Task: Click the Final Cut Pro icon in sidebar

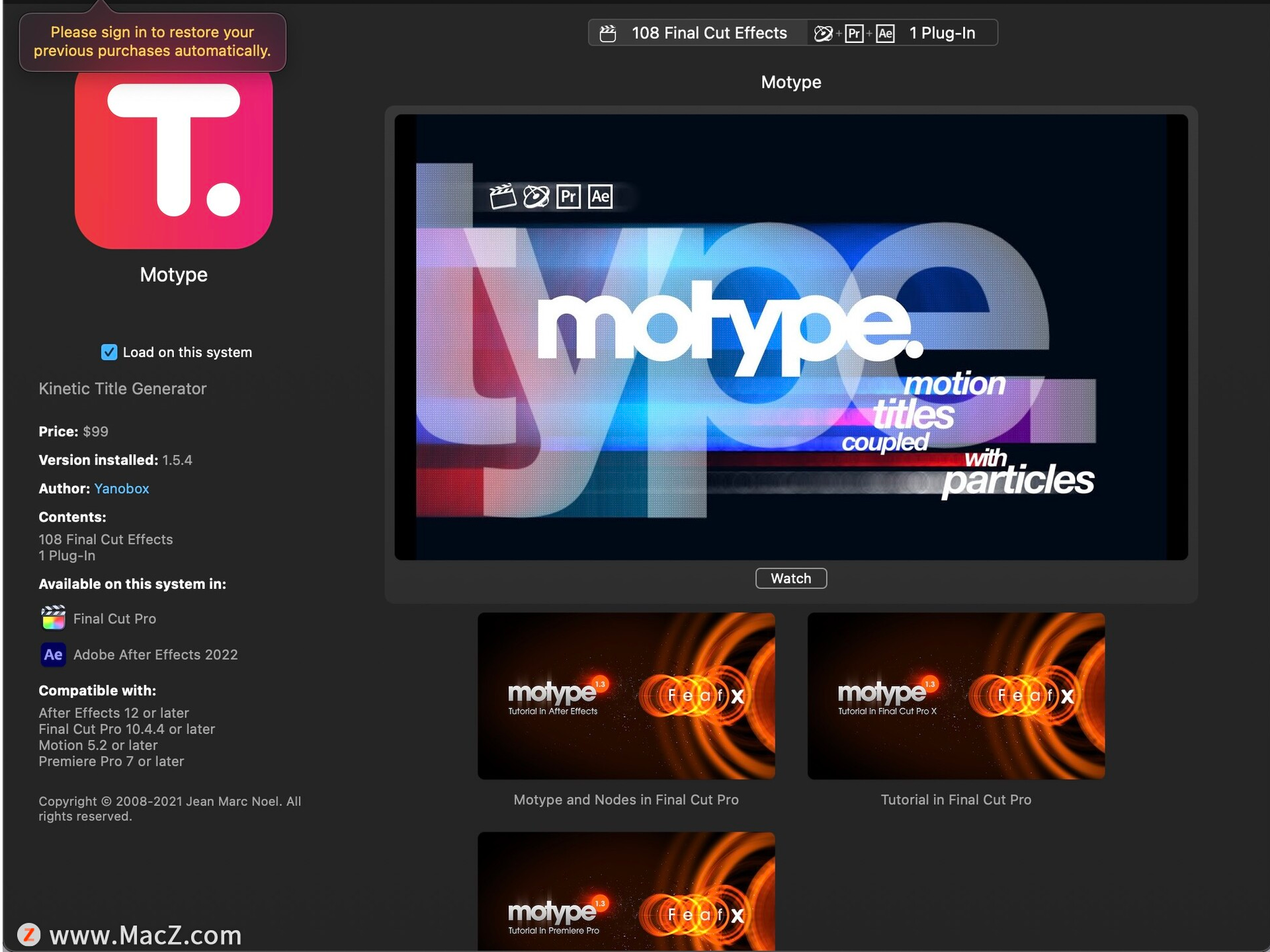Action: (53, 618)
